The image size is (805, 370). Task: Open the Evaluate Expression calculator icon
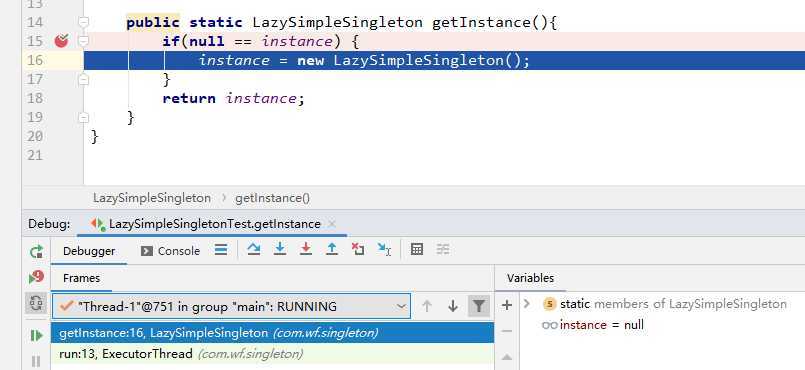417,249
